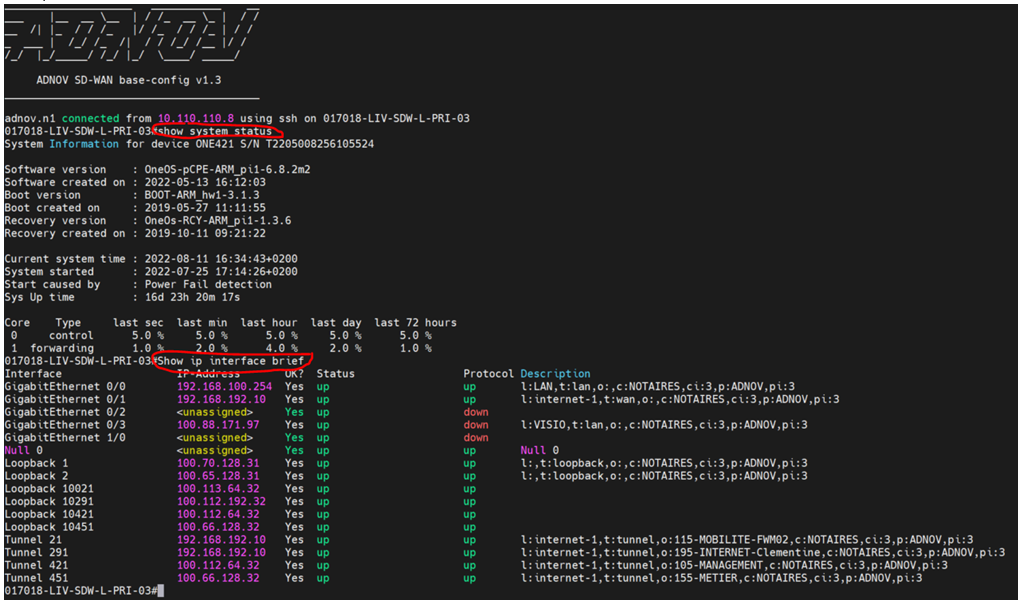Click IP address 100.112.192.32
The height and width of the screenshot is (604, 1022).
(221, 502)
